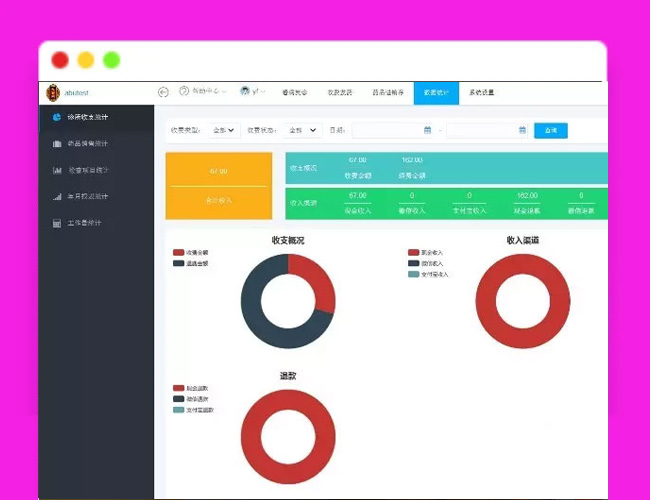650x500 pixels.
Task: Click the end date input field
Action: click(487, 130)
